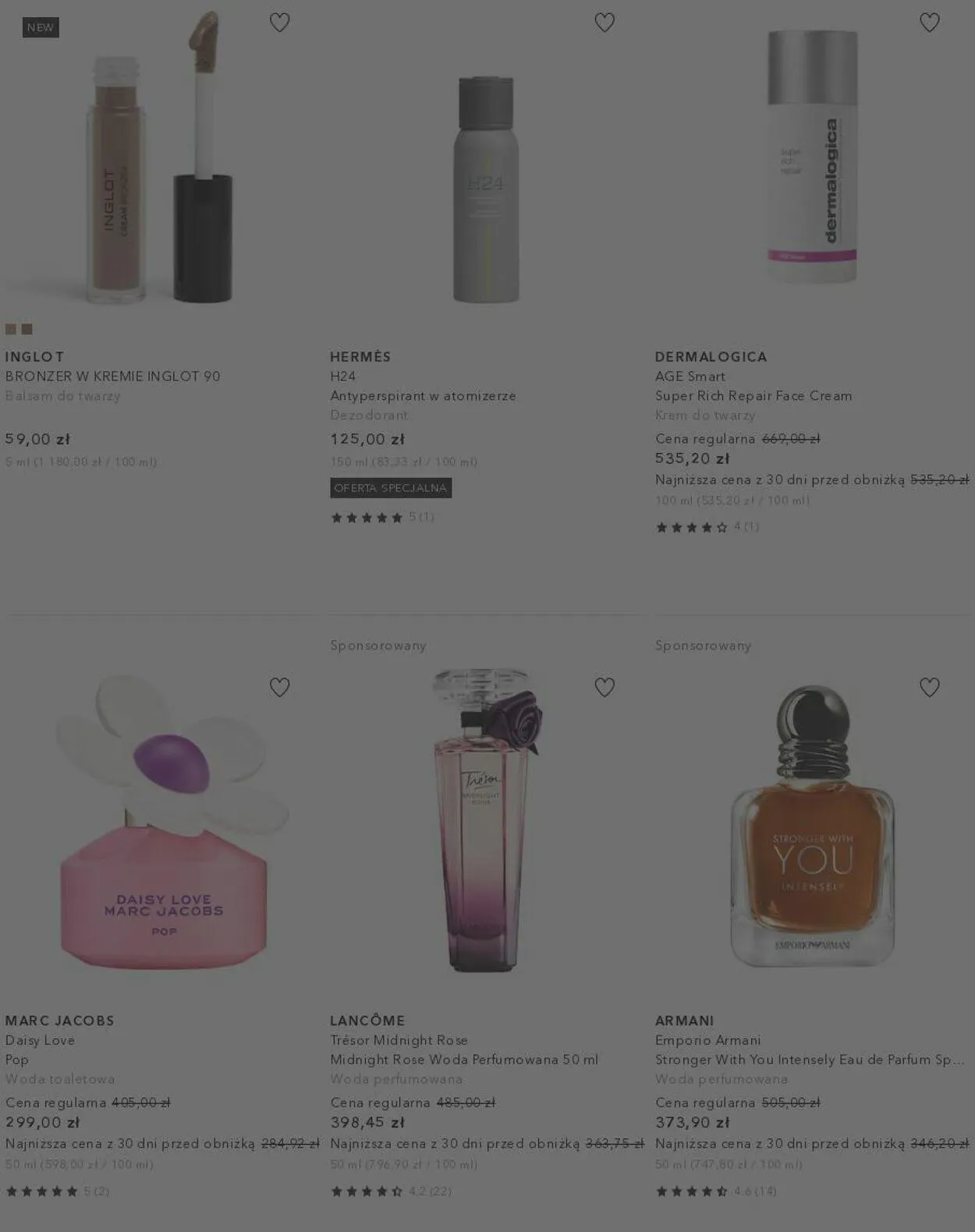Viewport: 975px width, 1232px height.
Task: View the Hermès H24 spray product image
Action: (485, 189)
